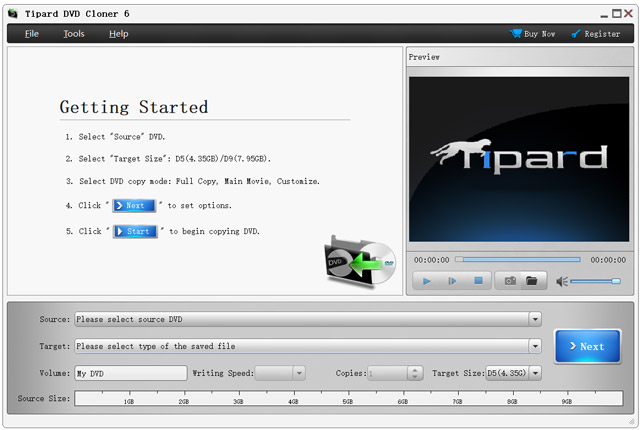This screenshot has width=640, height=430.
Task: Click the Copies number field
Action: click(x=388, y=373)
